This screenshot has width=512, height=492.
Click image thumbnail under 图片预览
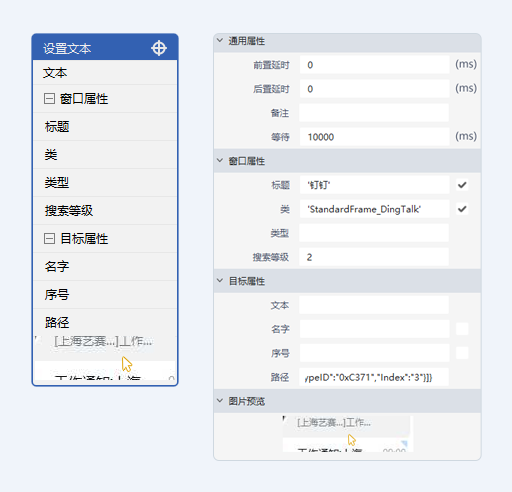click(348, 434)
